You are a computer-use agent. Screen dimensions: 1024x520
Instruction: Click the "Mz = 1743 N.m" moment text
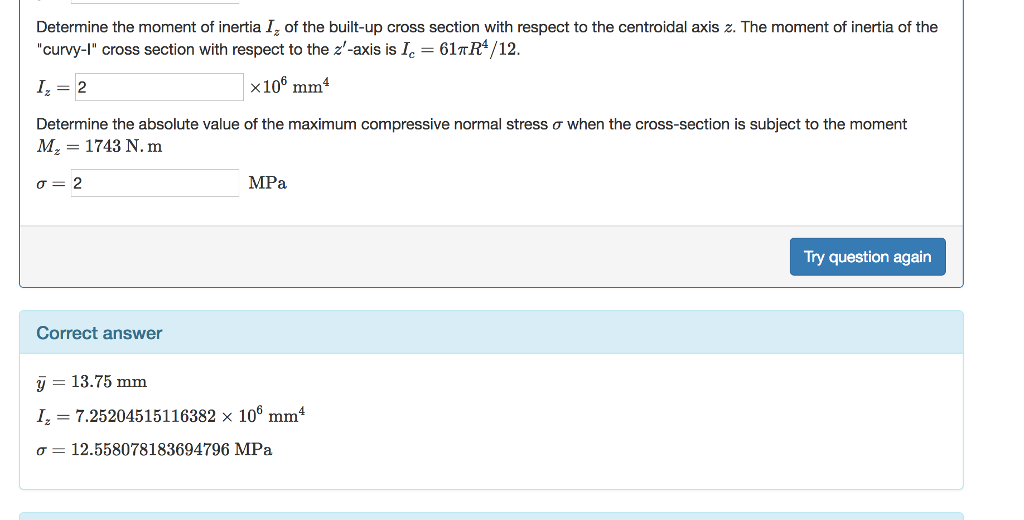99,146
